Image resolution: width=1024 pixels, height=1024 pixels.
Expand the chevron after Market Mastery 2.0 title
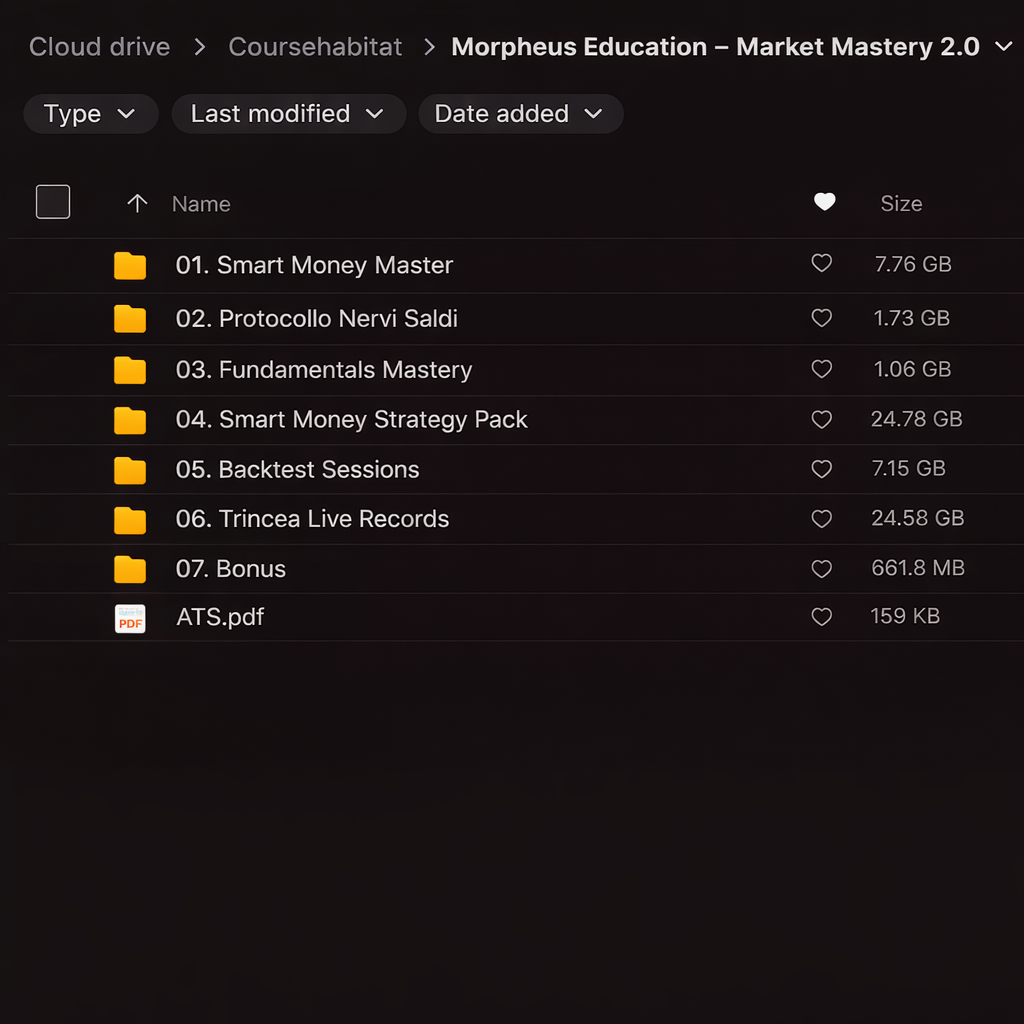(x=1003, y=47)
